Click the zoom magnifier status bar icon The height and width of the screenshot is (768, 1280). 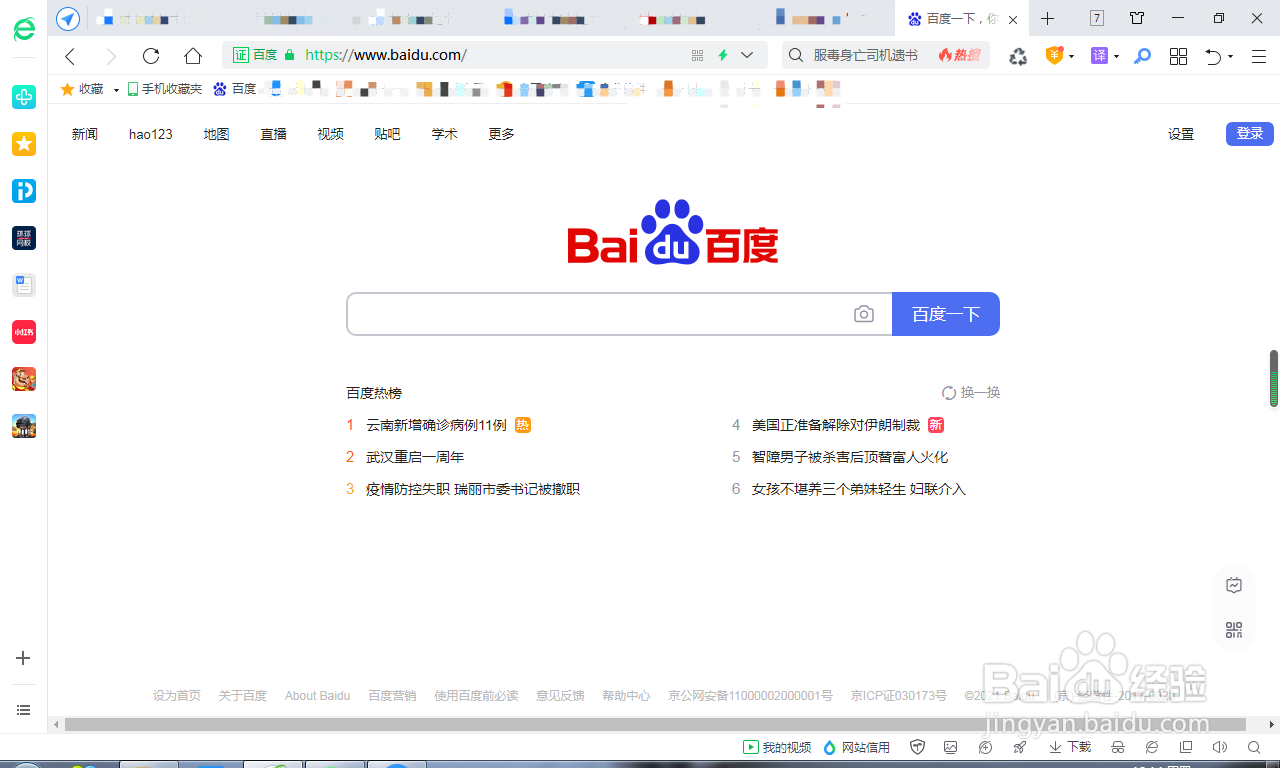[x=1254, y=747]
